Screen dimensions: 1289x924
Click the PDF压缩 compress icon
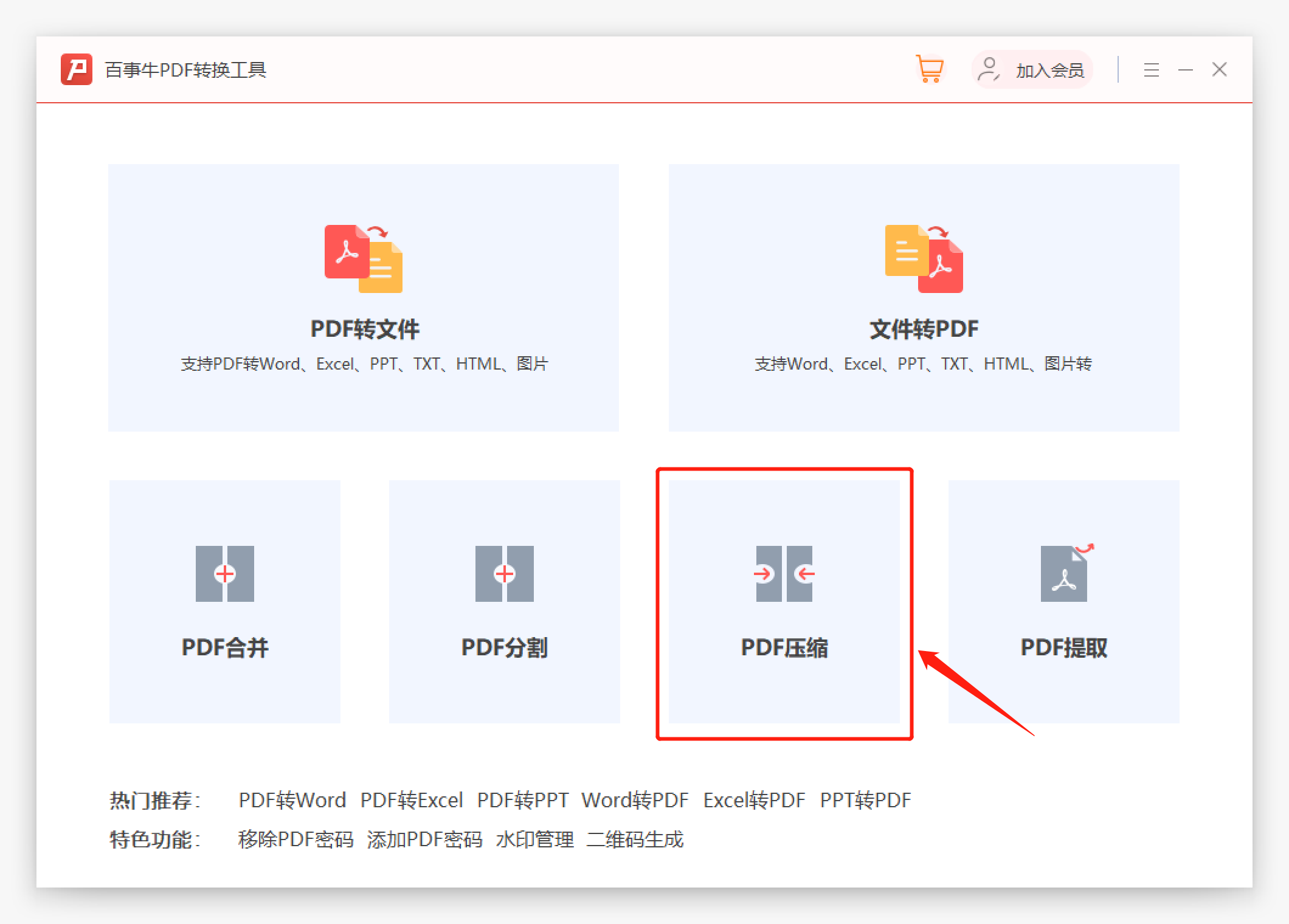click(x=784, y=574)
